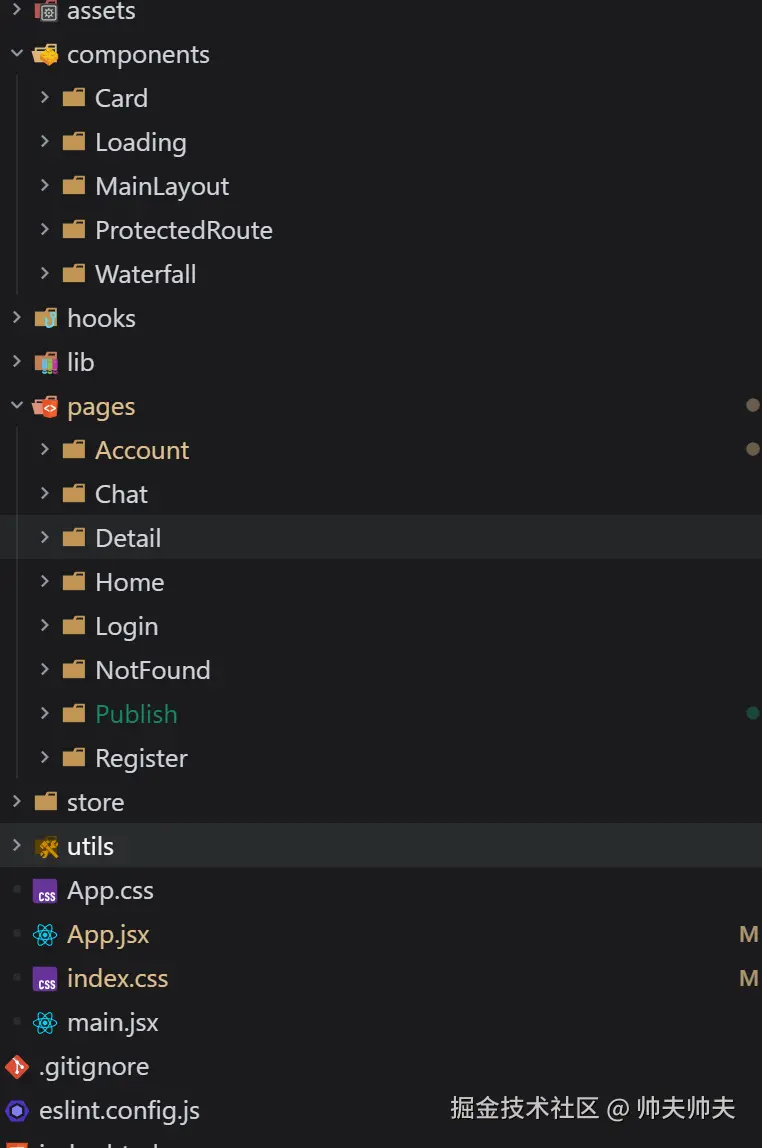Click the lib folder books icon

click(x=46, y=363)
